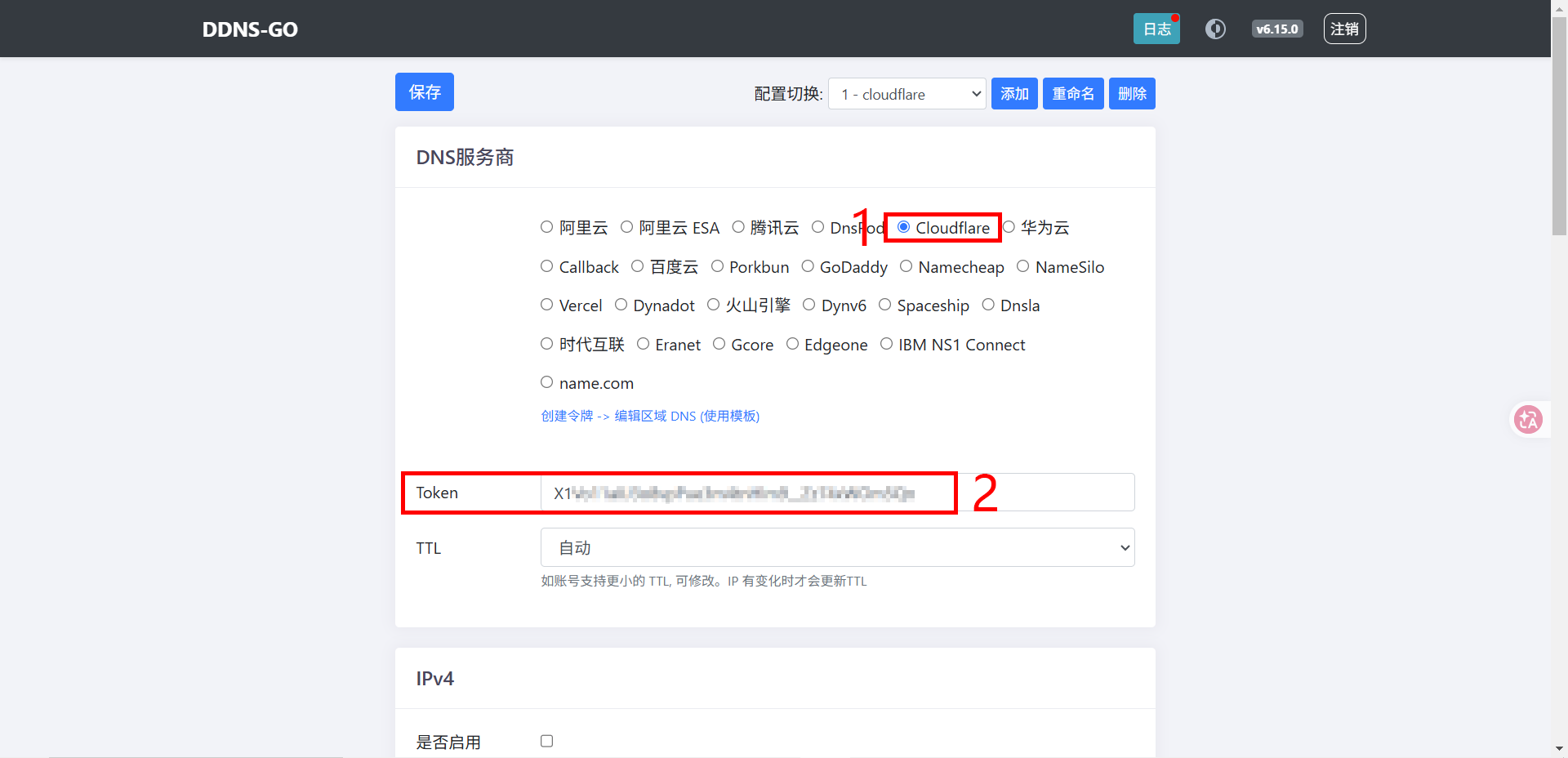Screen dimensions: 1568x758
Task: Select 百度云 provider radio
Action: pyautogui.click(x=638, y=266)
